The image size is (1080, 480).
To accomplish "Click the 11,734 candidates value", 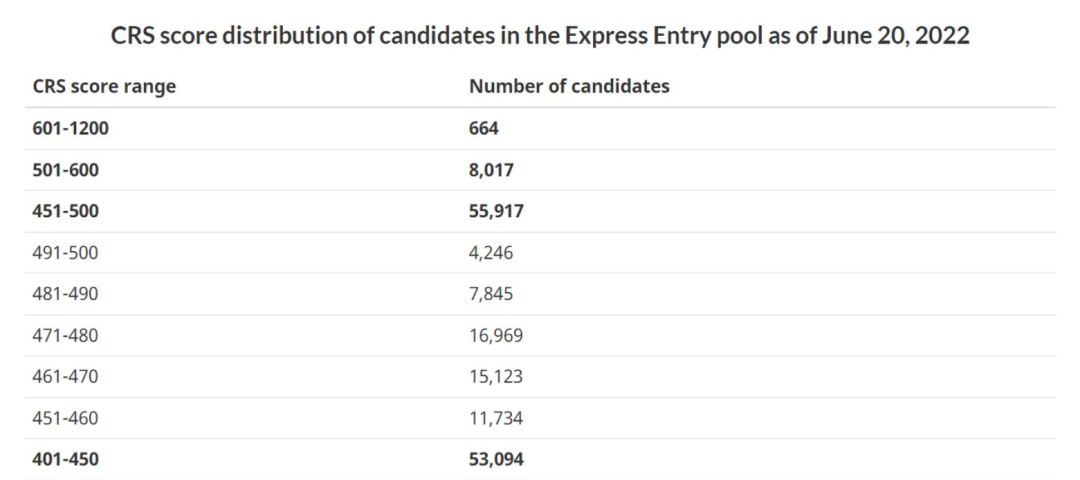I will [x=496, y=418].
